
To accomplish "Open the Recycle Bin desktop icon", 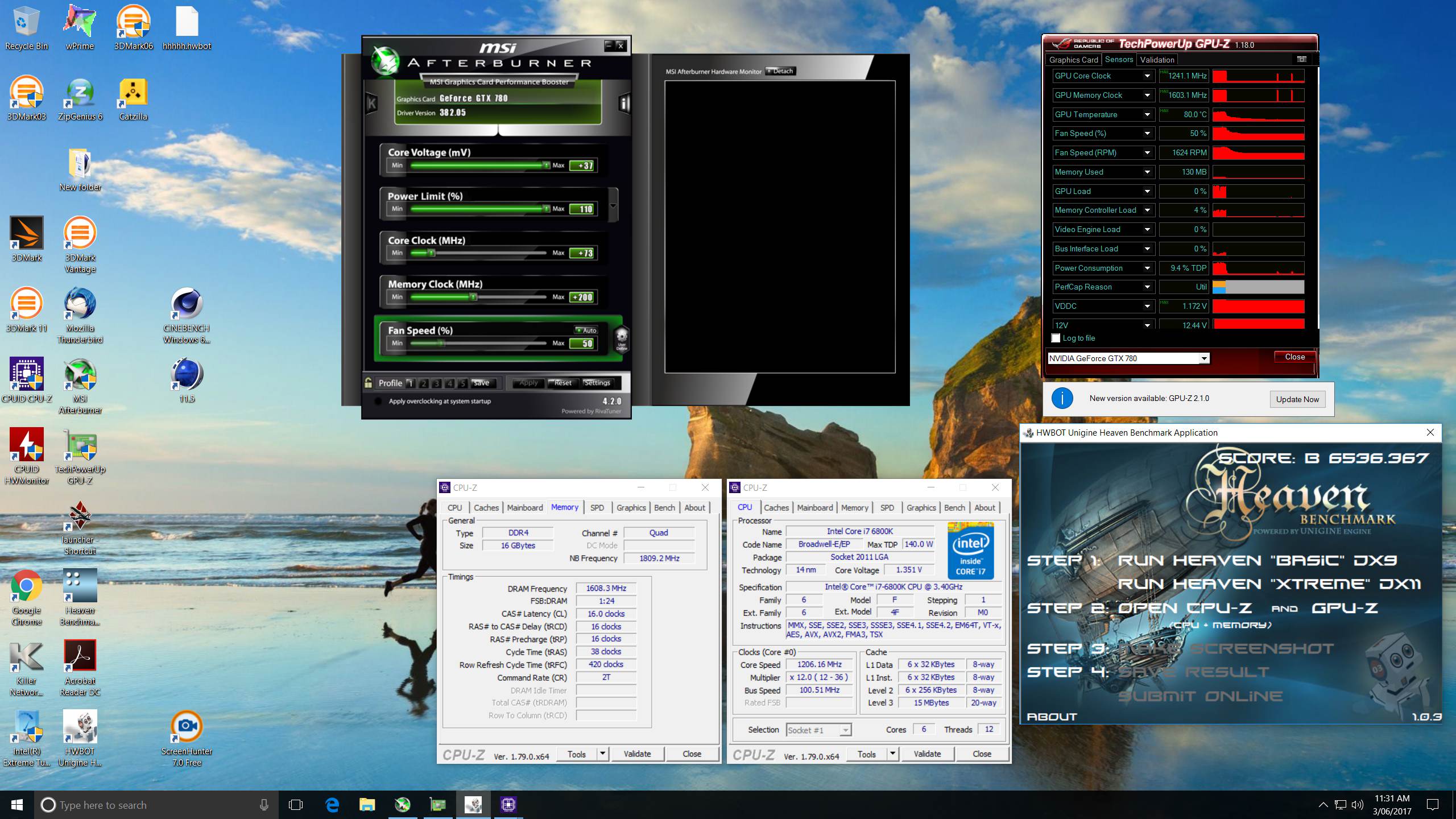I will (26, 28).
